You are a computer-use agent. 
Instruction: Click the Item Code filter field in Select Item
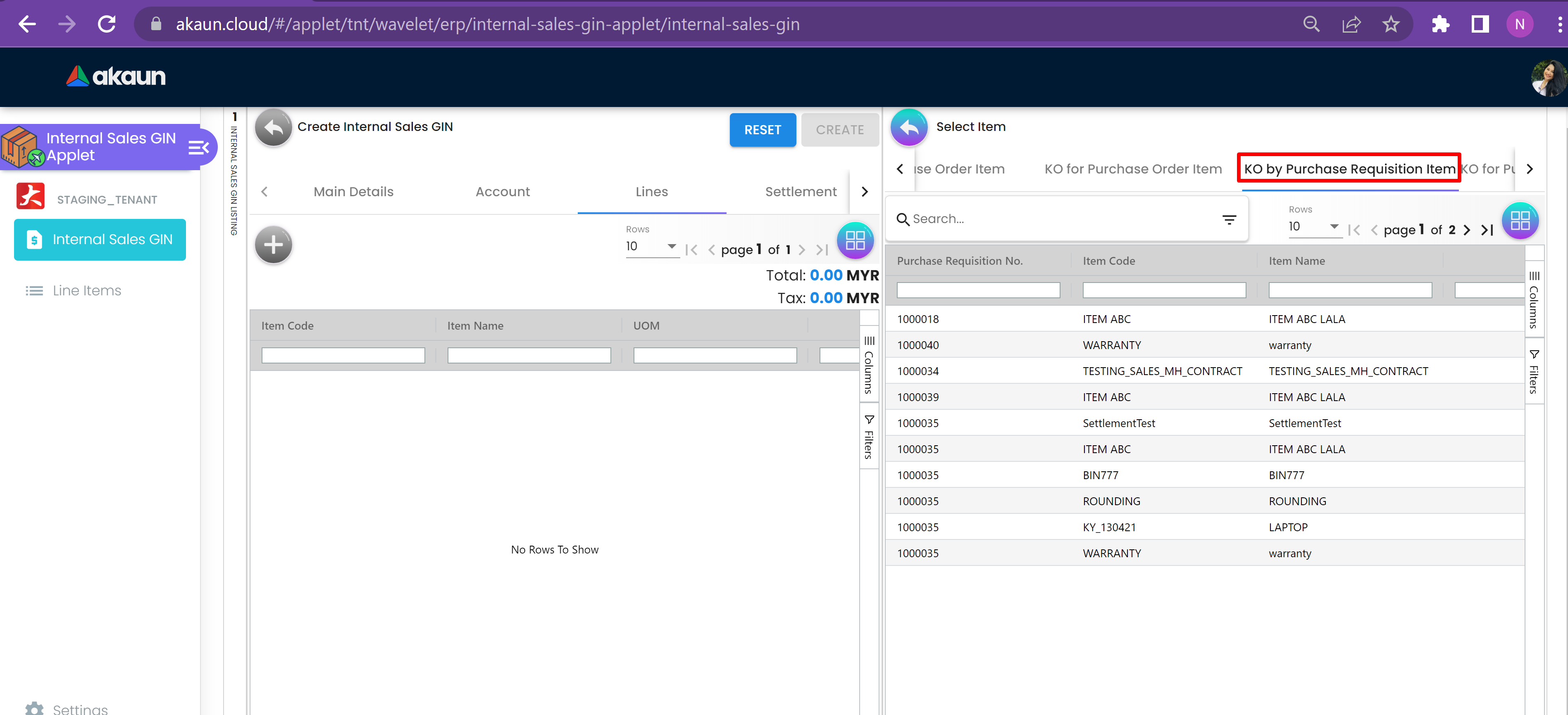[1163, 290]
